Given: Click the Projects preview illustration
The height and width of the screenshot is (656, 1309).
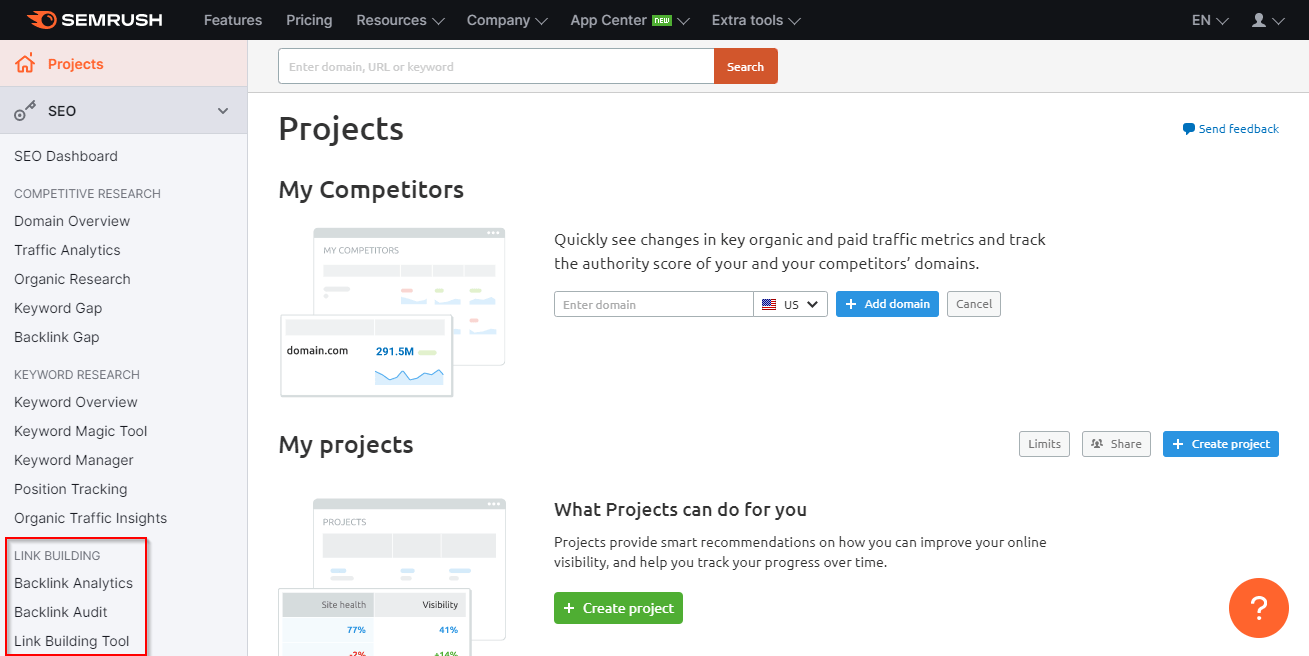Looking at the screenshot, I should (392, 577).
